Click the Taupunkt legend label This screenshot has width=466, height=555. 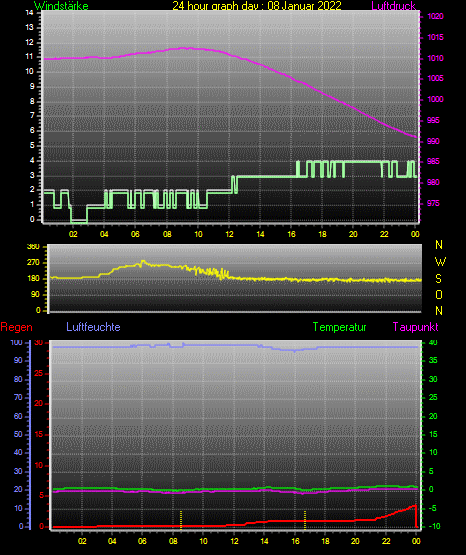[415, 327]
